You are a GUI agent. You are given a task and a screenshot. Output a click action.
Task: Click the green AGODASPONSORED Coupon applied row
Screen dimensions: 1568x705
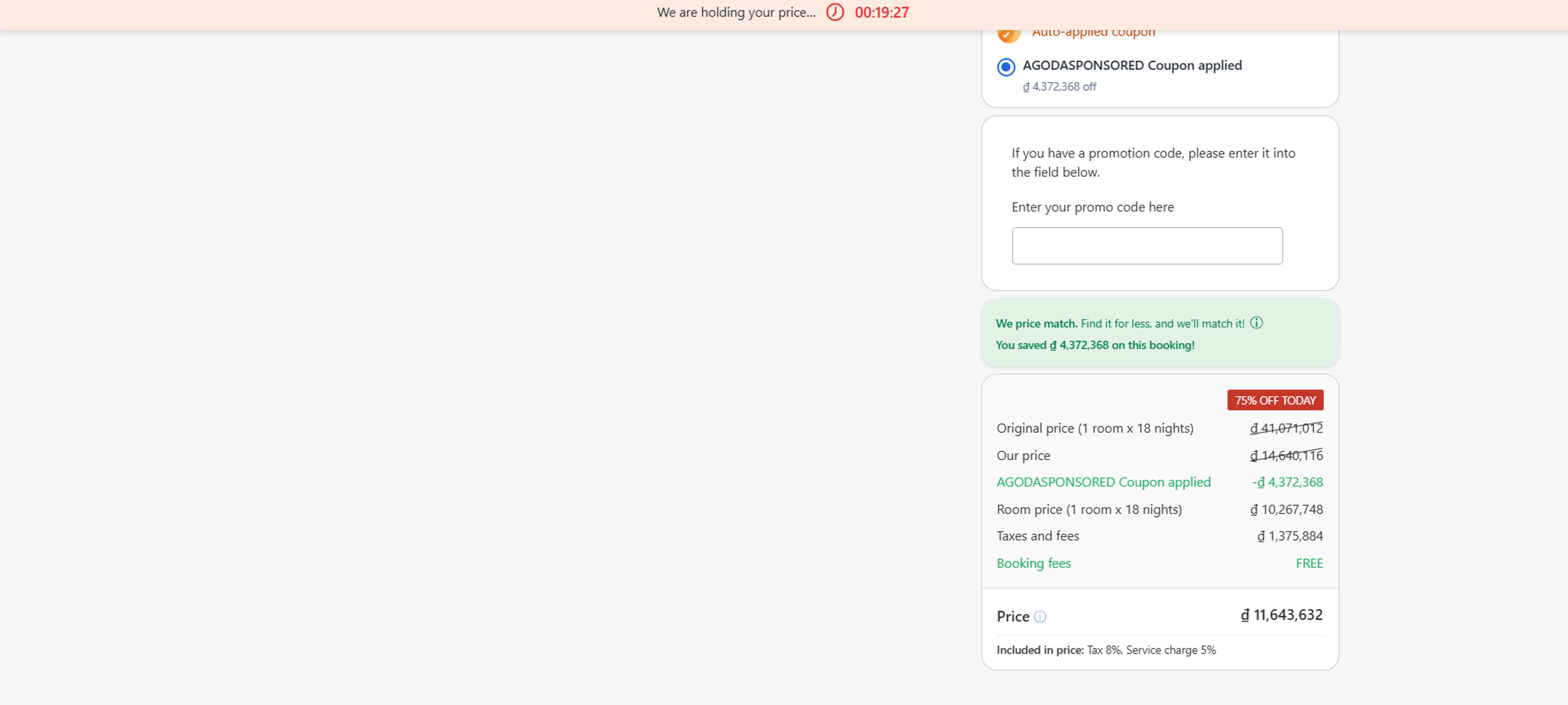[1103, 482]
